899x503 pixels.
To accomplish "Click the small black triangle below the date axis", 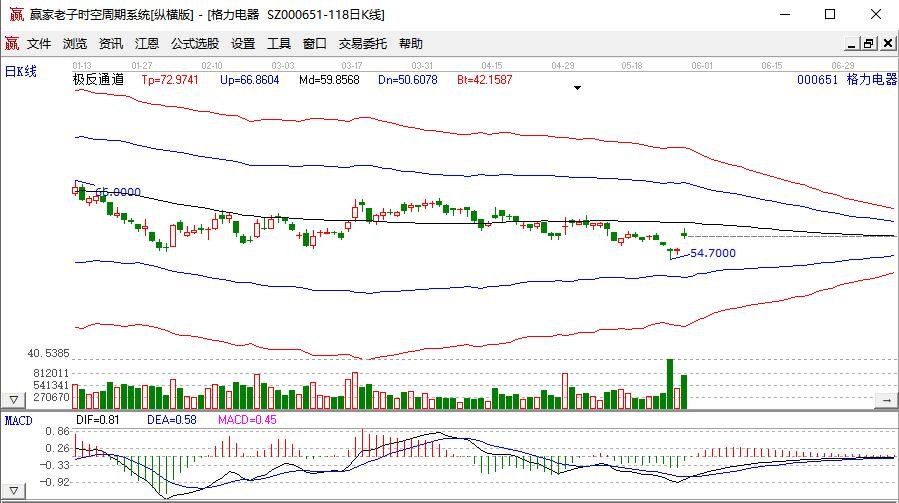I will coord(577,88).
